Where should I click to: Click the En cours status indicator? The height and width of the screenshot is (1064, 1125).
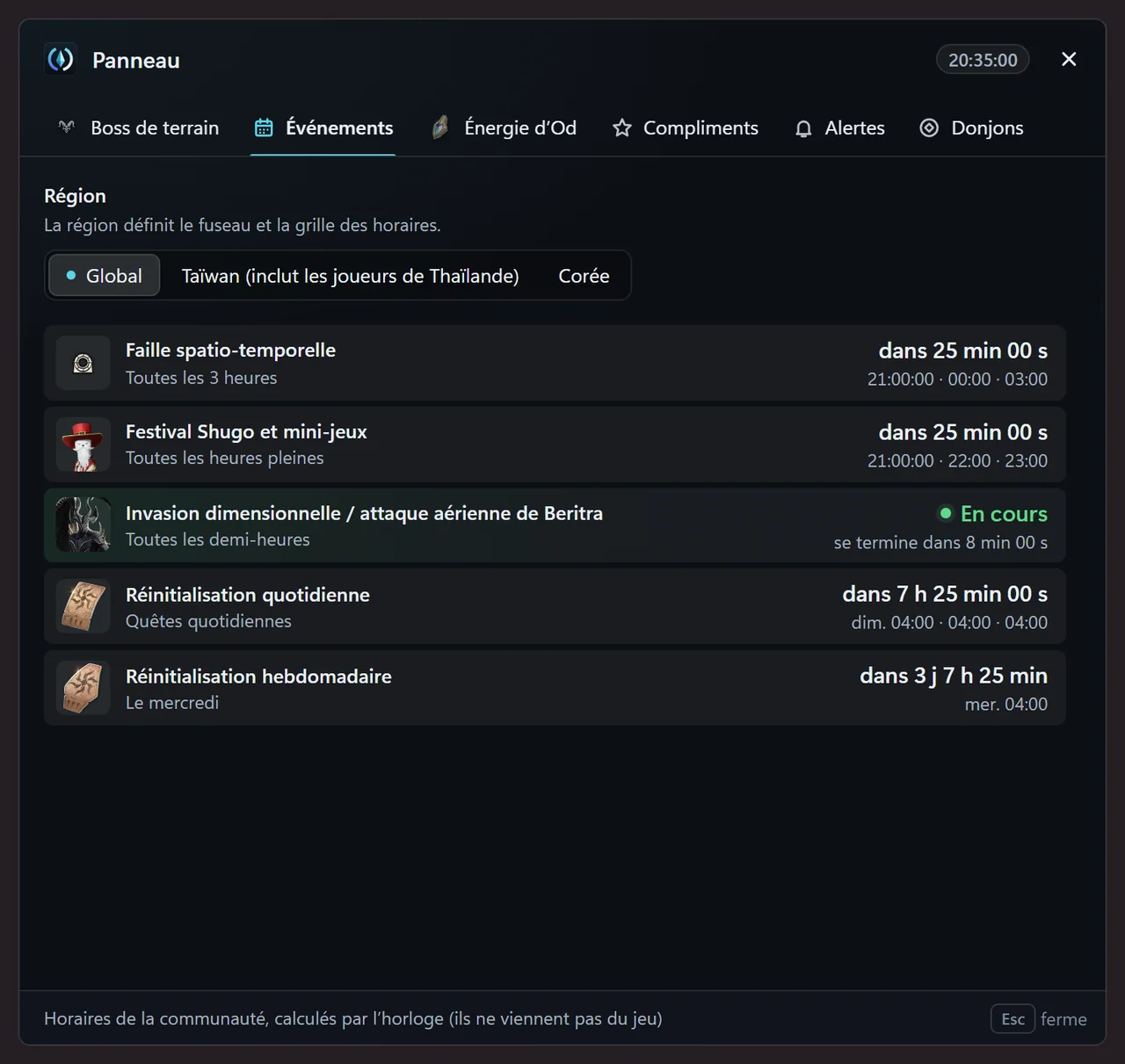[993, 514]
